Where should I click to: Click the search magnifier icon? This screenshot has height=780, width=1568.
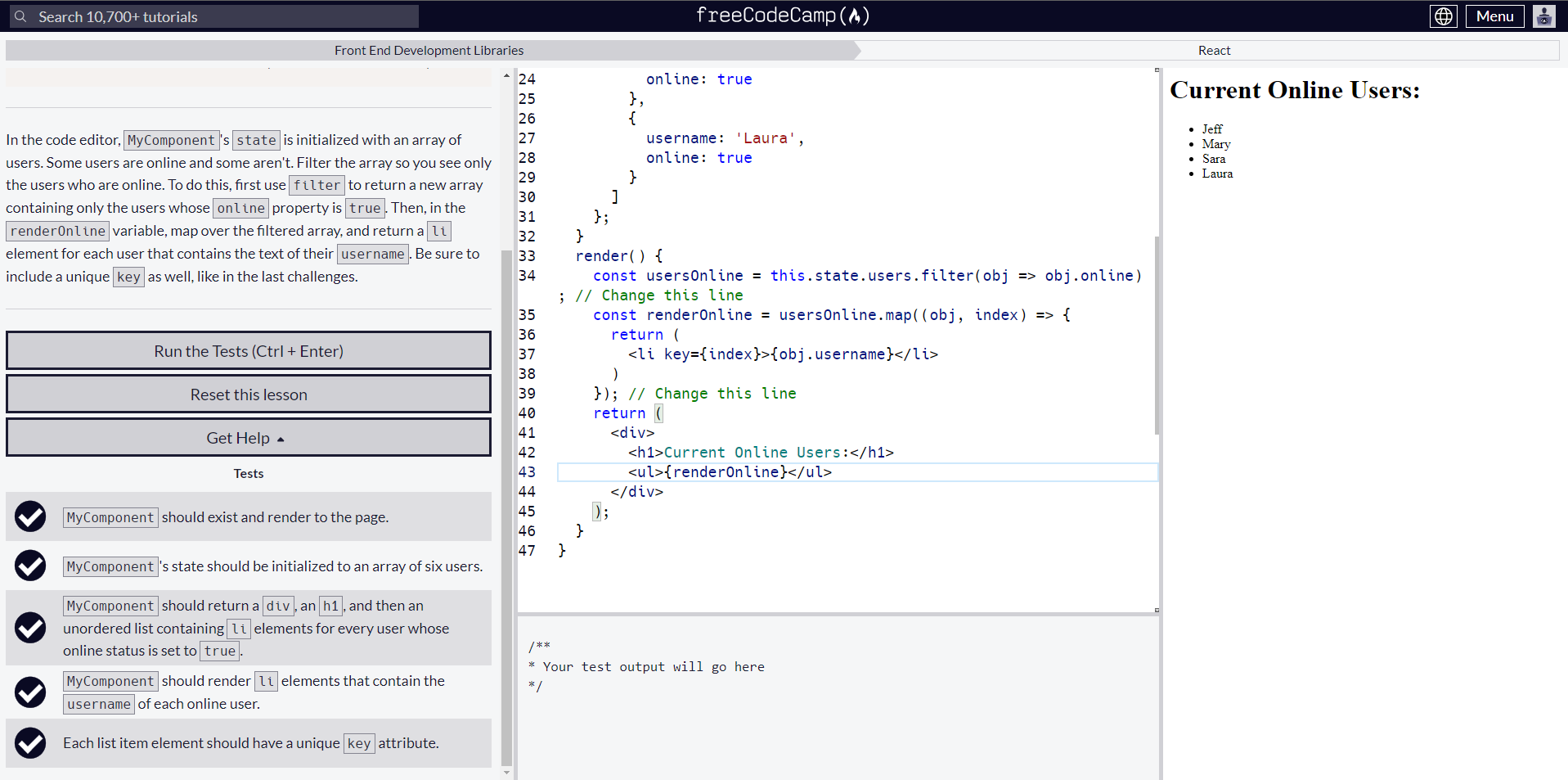coord(20,16)
